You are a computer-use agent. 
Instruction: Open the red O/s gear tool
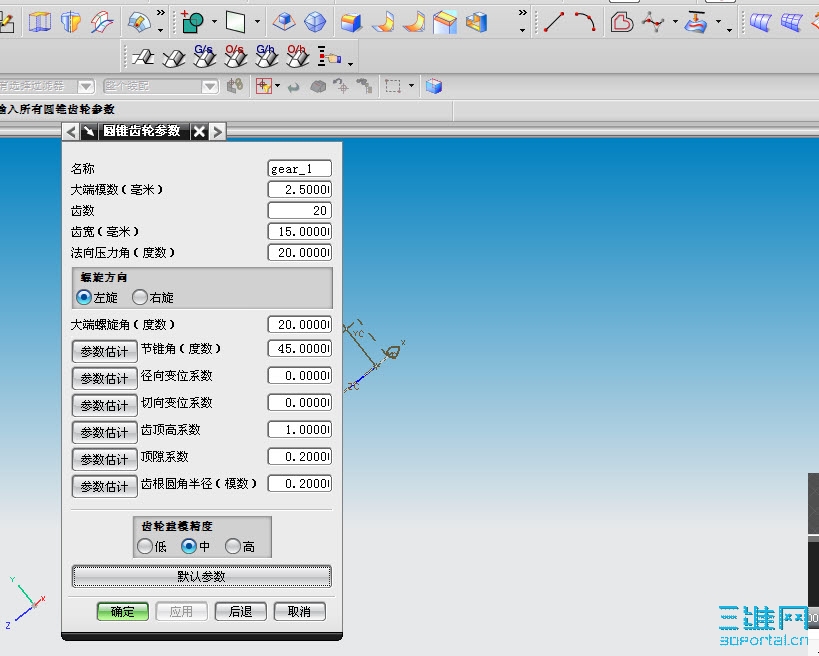pyautogui.click(x=236, y=56)
